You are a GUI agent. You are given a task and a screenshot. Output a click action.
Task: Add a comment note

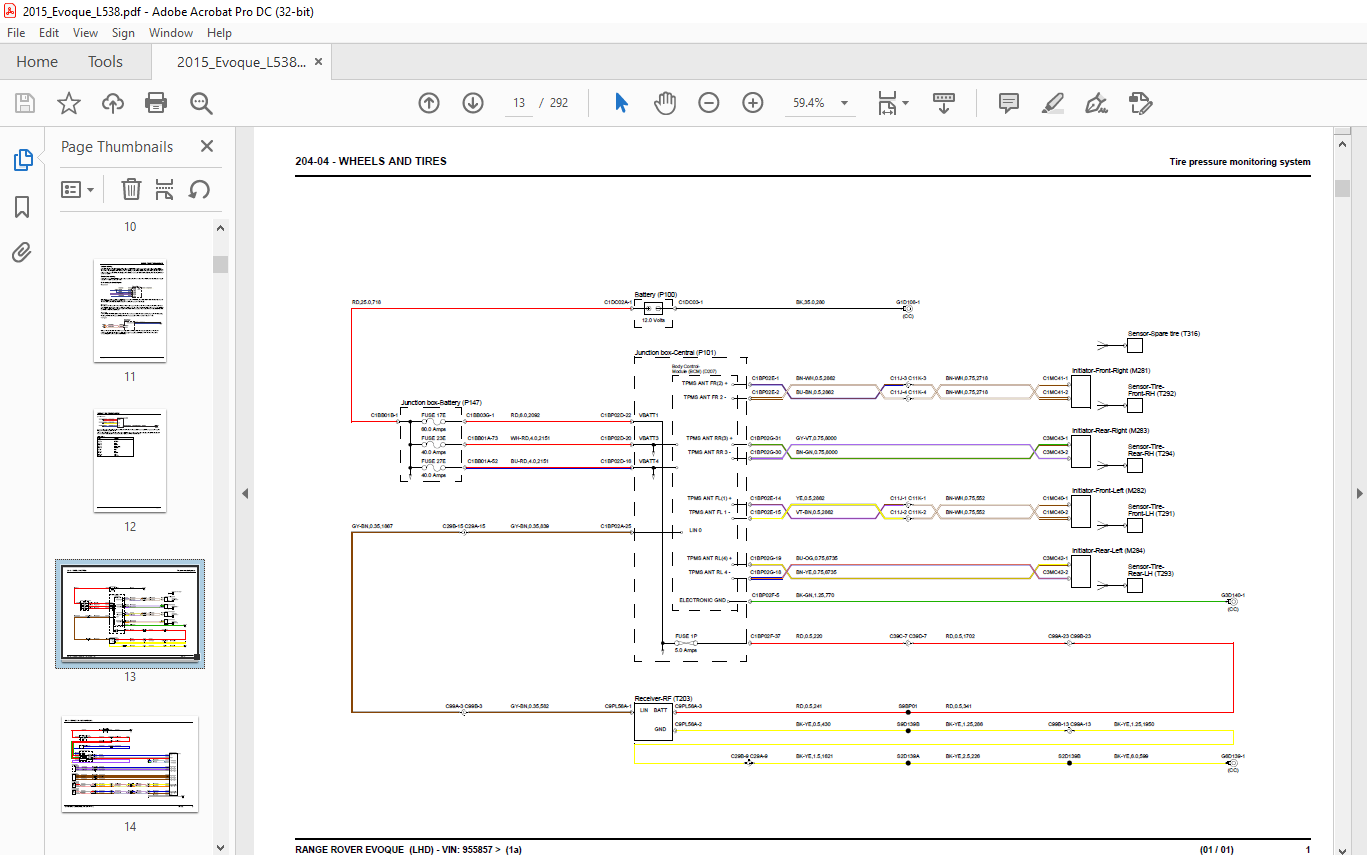coord(1009,103)
